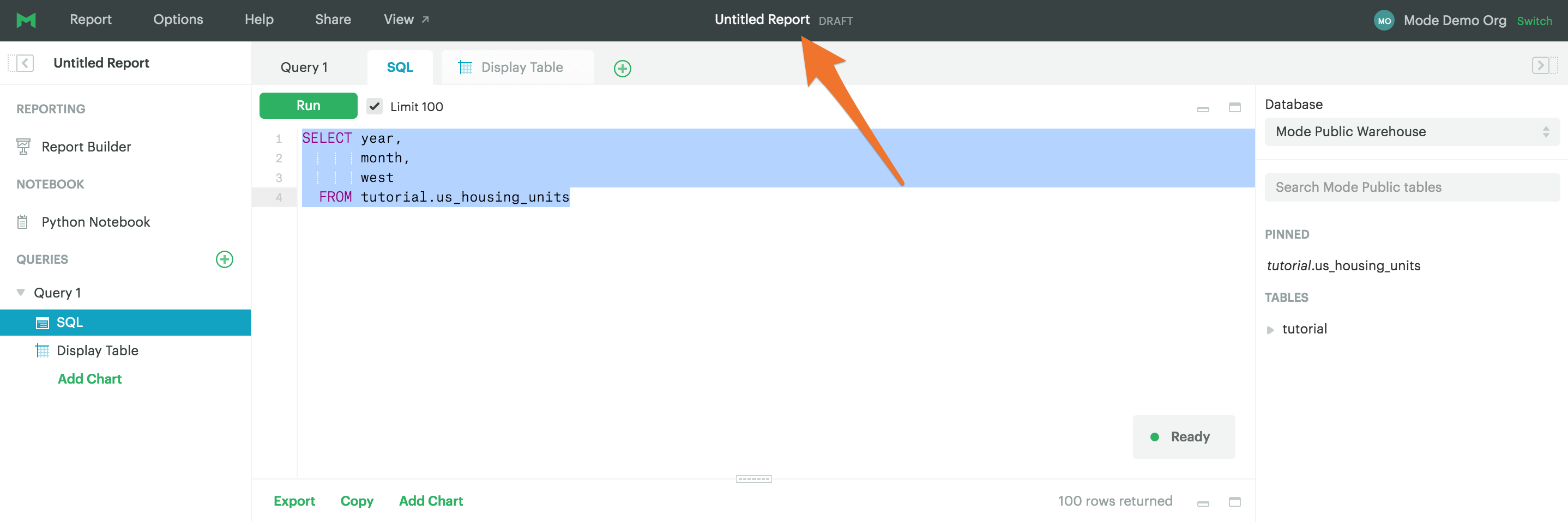Click the Mode logo icon
Viewport: 1568px width, 522px height.
pos(26,20)
